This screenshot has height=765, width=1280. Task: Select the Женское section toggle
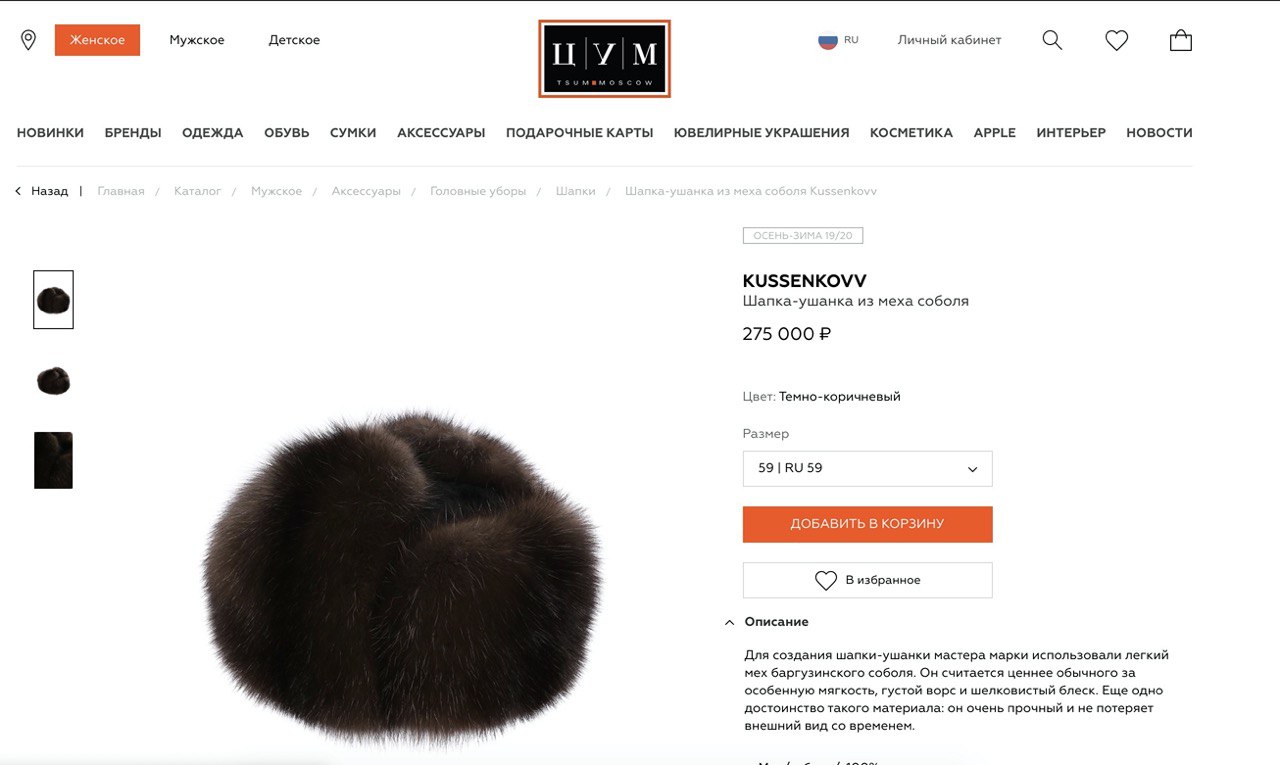97,40
